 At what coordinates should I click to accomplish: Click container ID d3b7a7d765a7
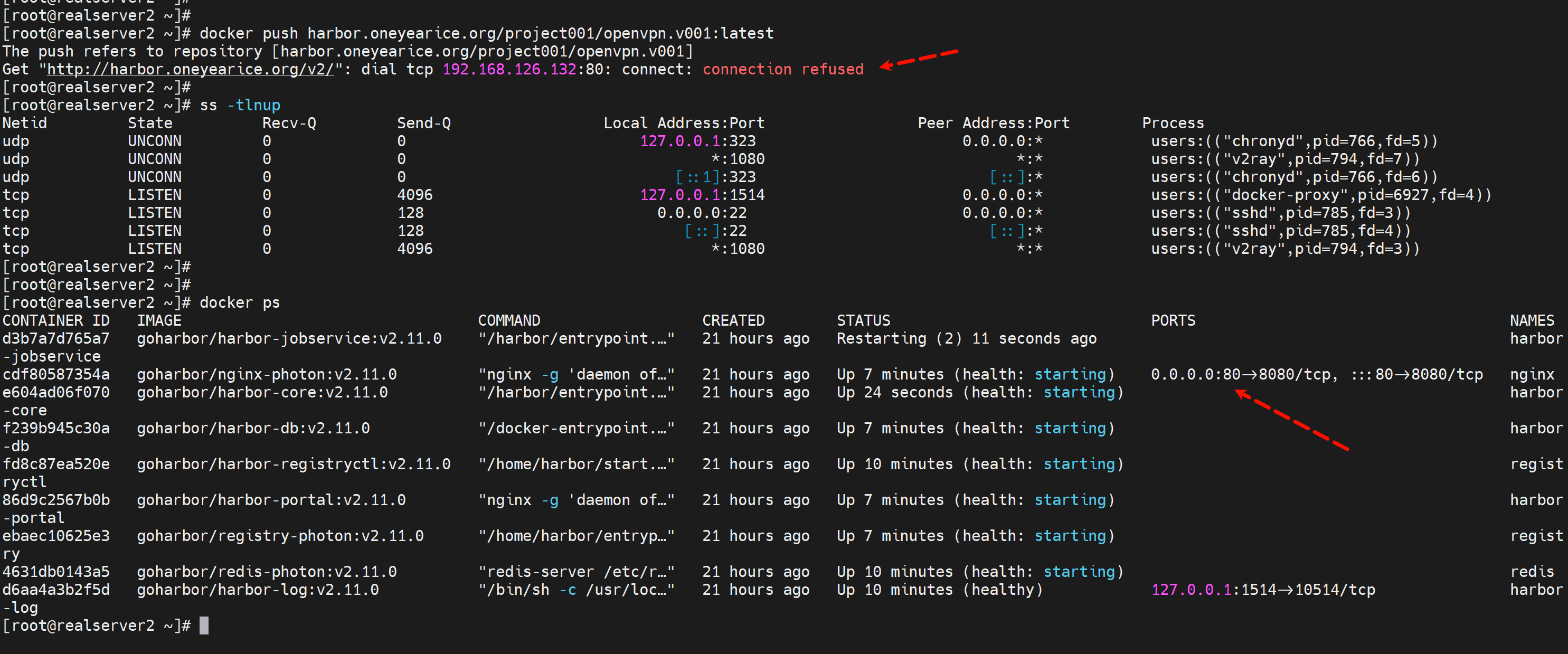56,338
